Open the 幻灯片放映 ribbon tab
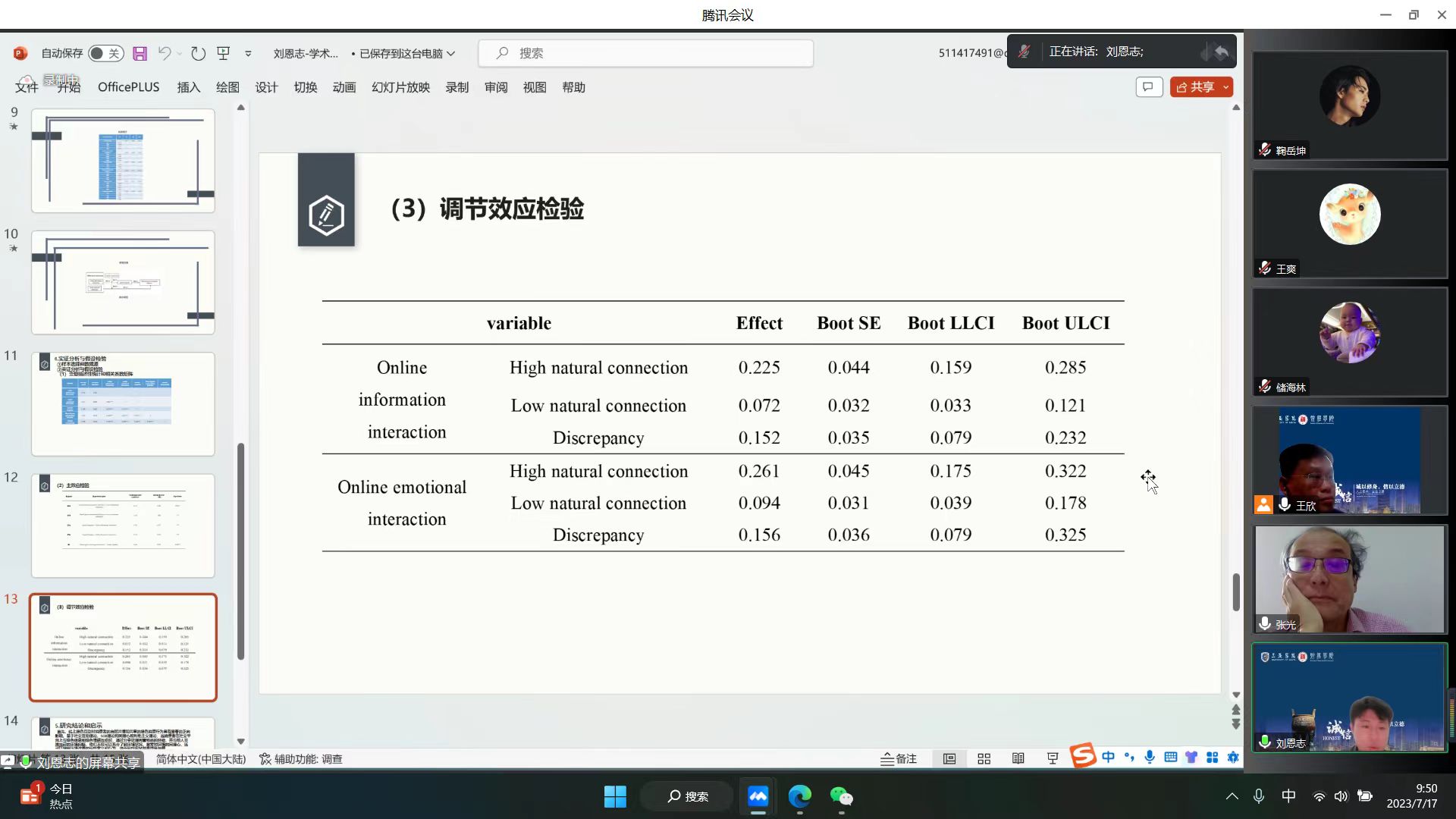 coord(400,87)
